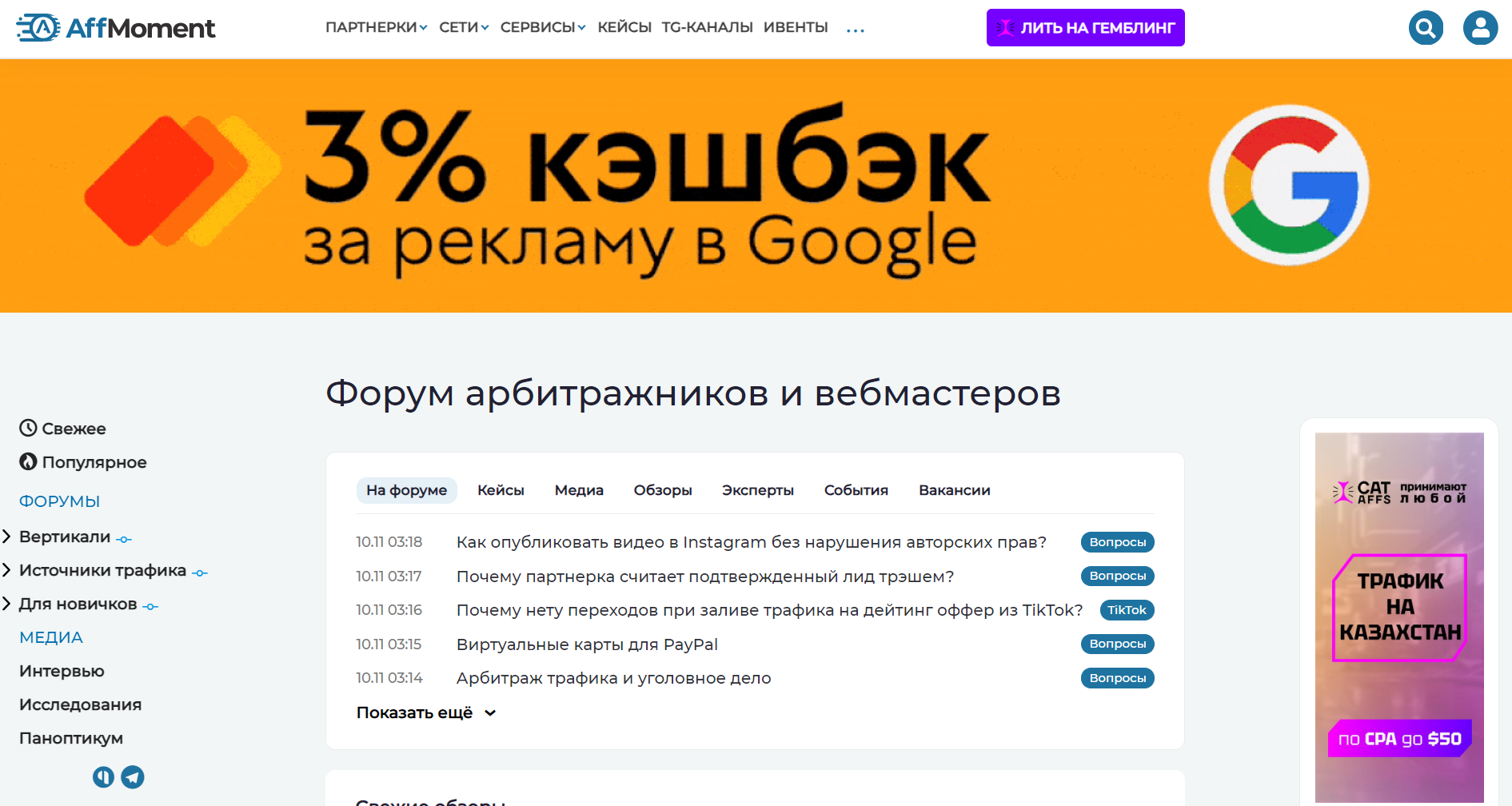Click the ЛИТЬ НА ГЕМБЛИНГ button
Viewport: 1512px width, 806px height.
[1085, 28]
